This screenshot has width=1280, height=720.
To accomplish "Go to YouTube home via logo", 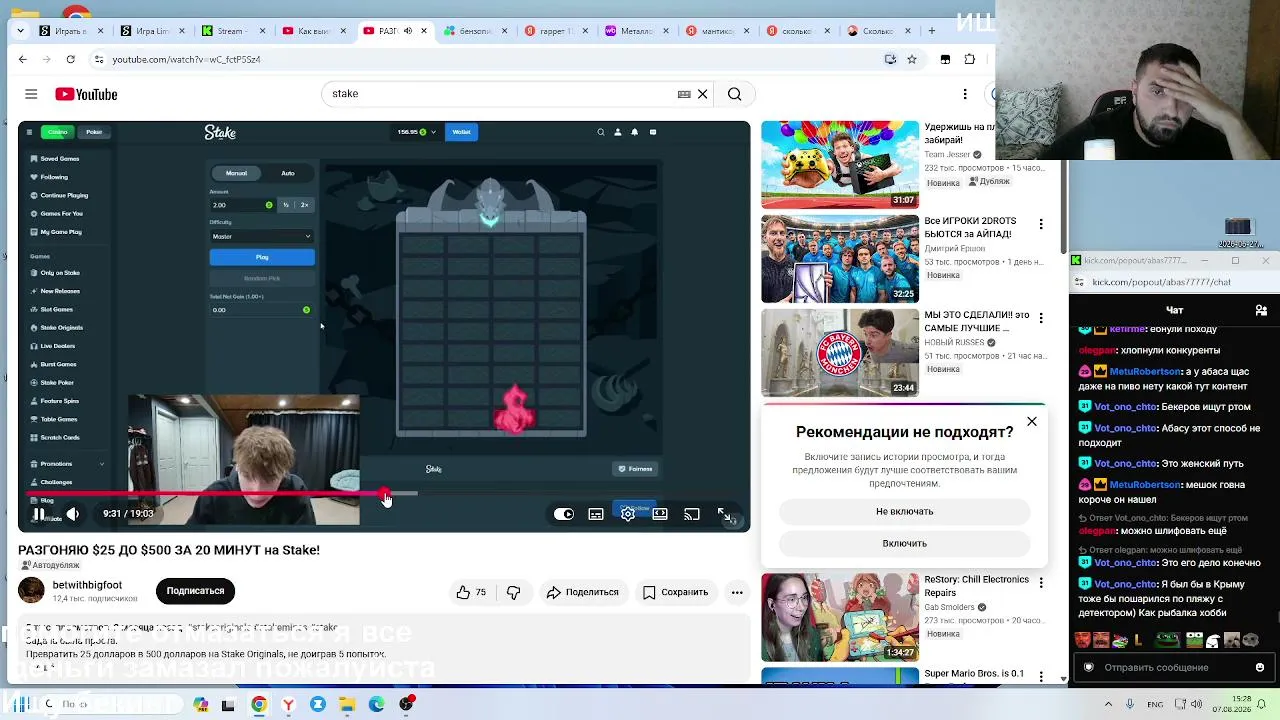I will coord(86,94).
